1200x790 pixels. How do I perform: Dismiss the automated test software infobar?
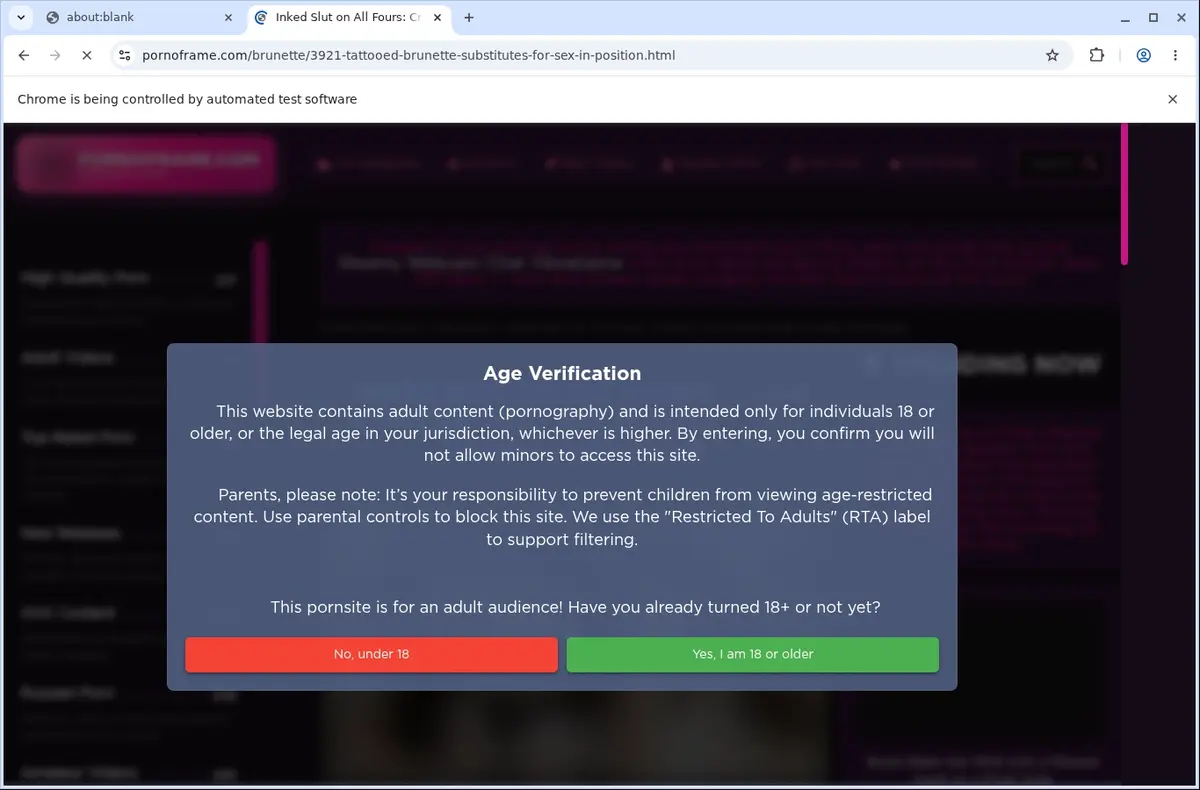pos(1173,99)
